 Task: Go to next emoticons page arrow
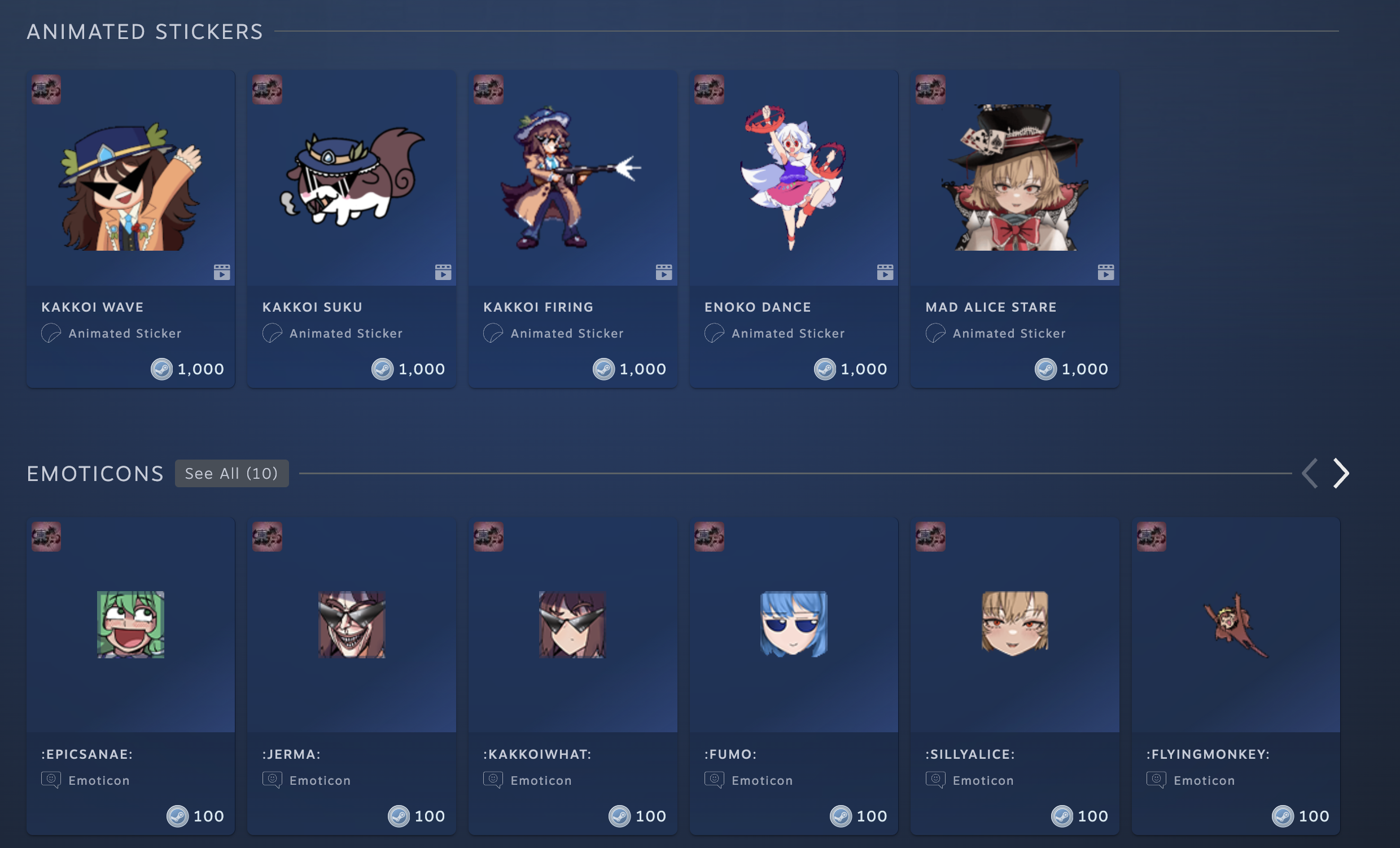coord(1341,474)
